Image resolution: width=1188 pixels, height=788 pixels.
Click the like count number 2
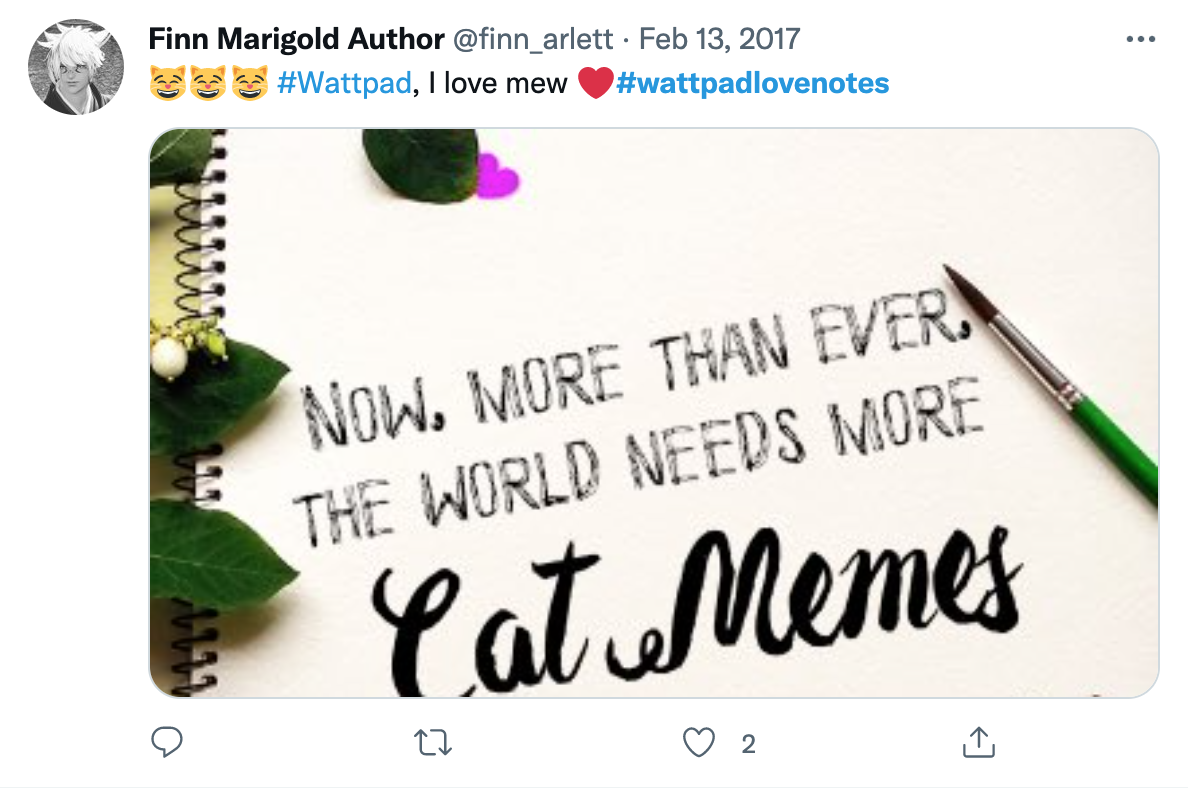(748, 743)
